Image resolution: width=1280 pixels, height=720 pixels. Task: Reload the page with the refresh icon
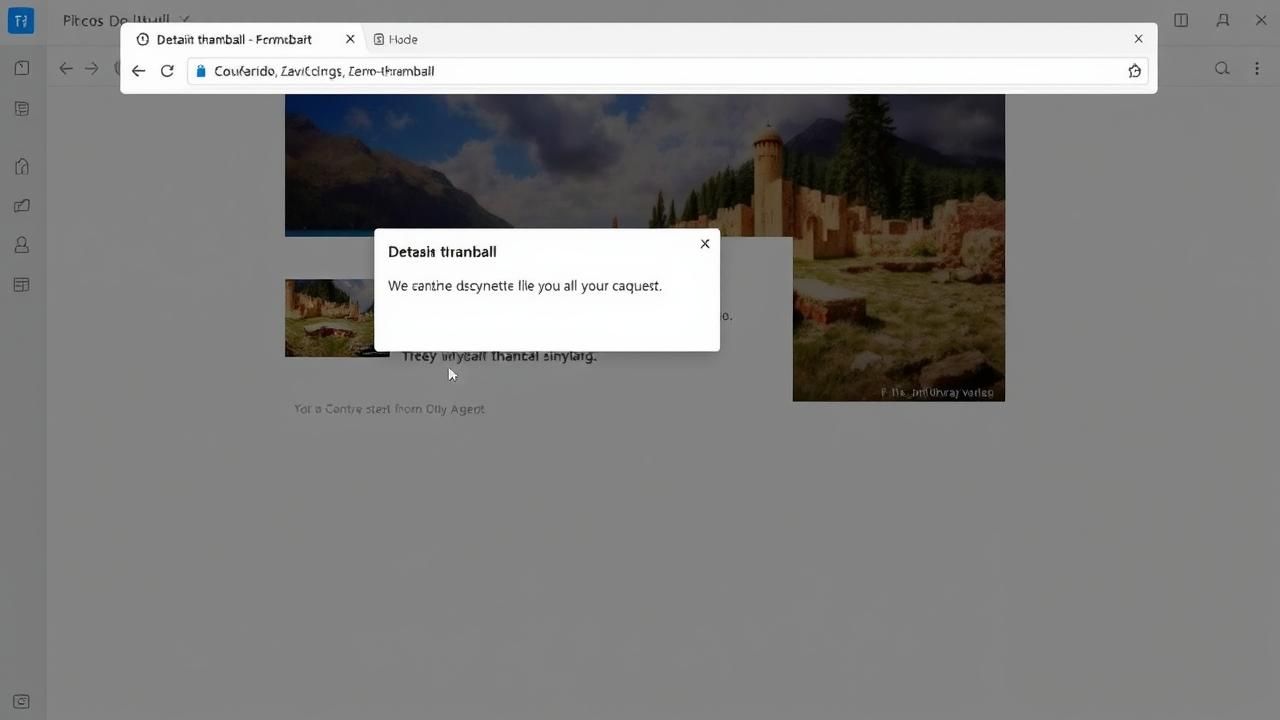(167, 71)
